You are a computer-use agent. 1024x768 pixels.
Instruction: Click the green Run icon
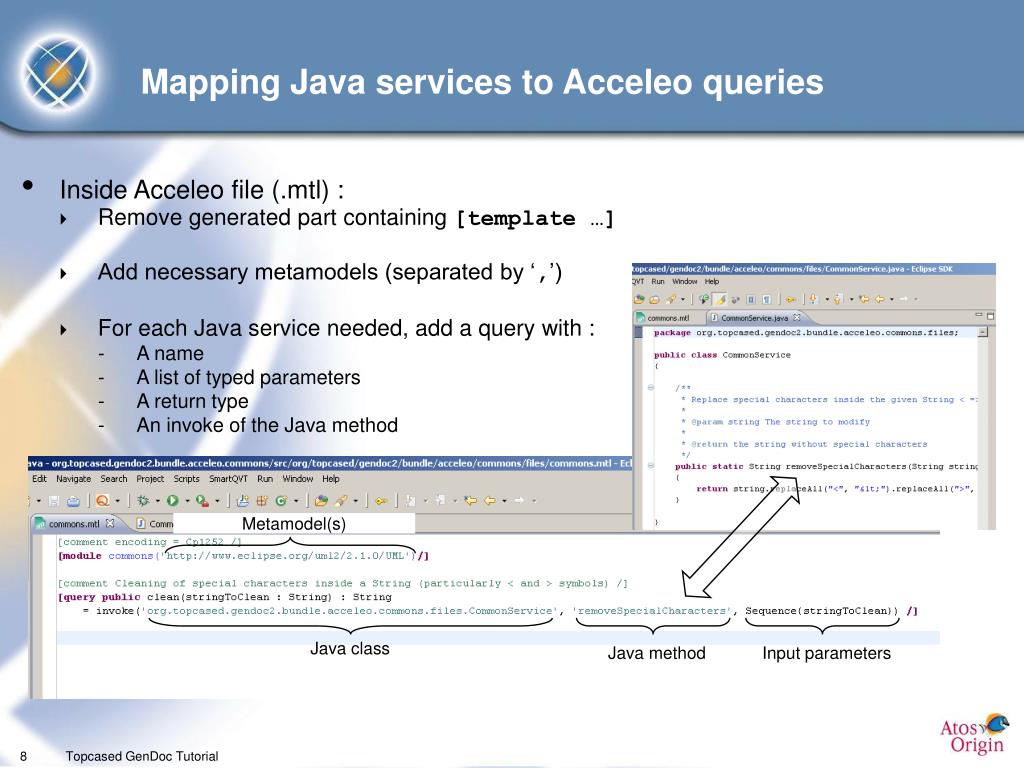coord(172,501)
